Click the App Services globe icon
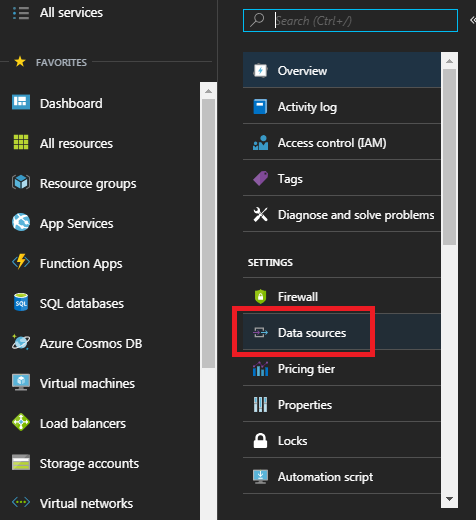476x520 pixels. coord(21,222)
